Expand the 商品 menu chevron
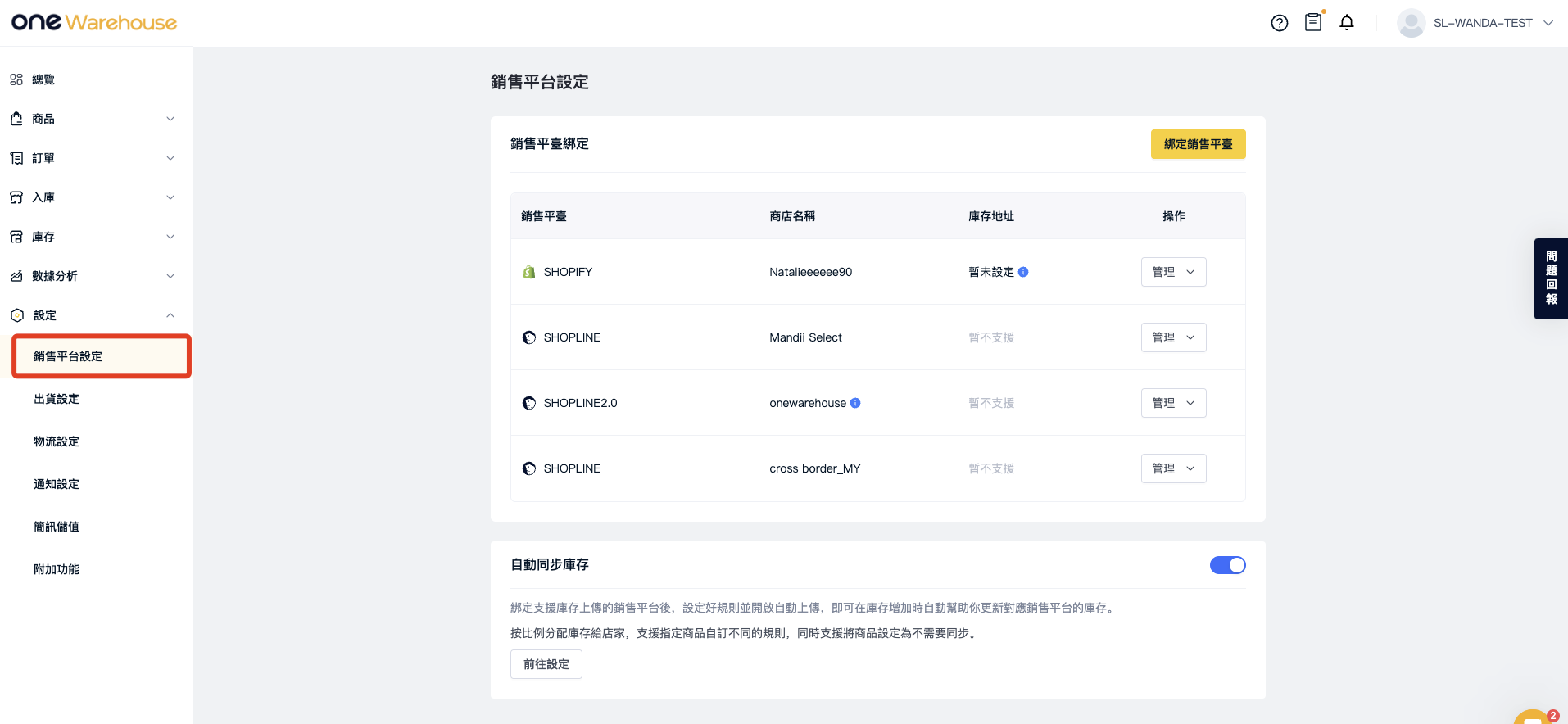The height and width of the screenshot is (724, 1568). (170, 119)
